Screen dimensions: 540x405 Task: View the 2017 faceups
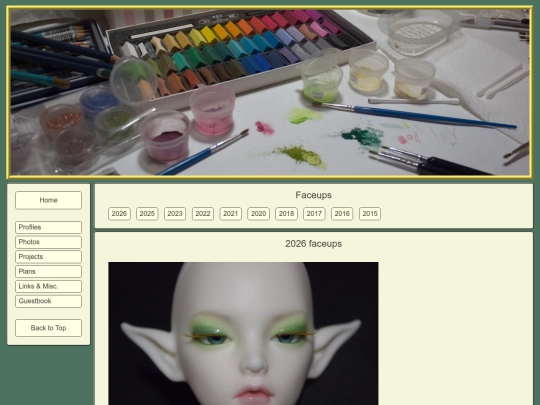(314, 214)
